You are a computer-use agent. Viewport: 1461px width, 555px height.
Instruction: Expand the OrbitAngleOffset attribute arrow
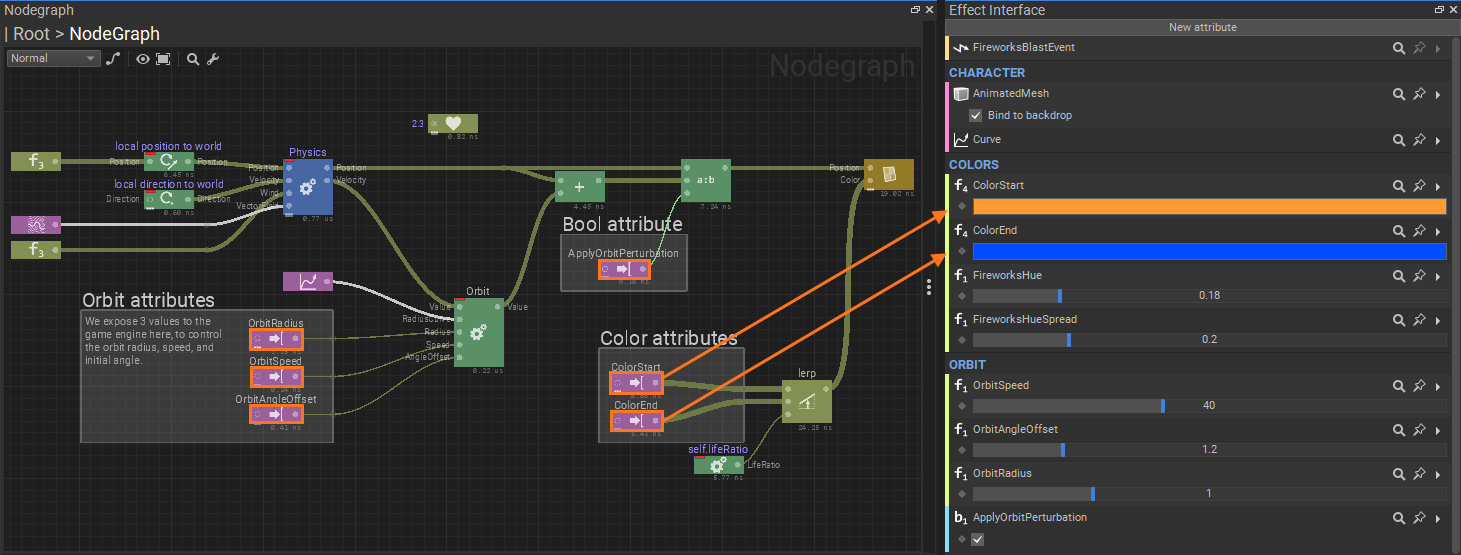point(1438,430)
